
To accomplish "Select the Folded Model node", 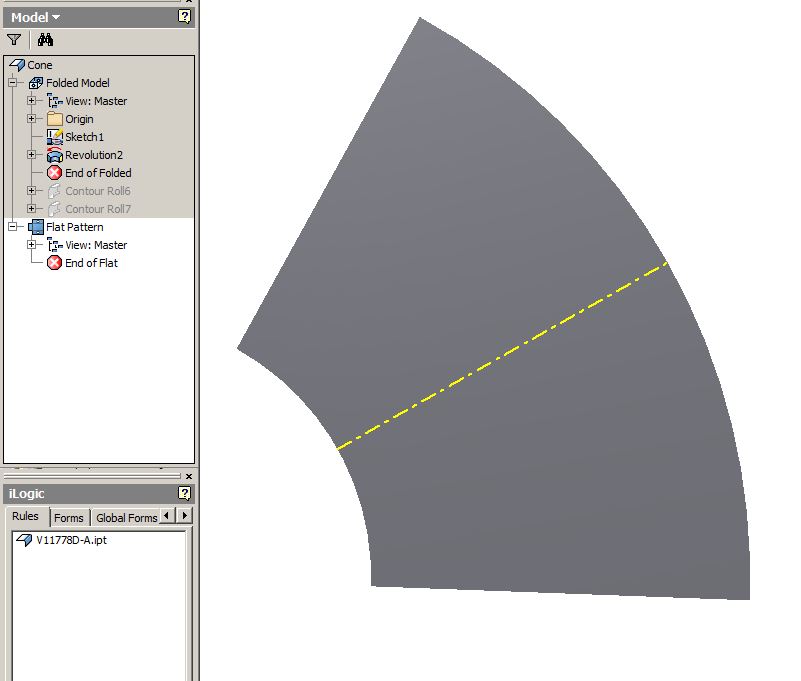I will [69, 83].
